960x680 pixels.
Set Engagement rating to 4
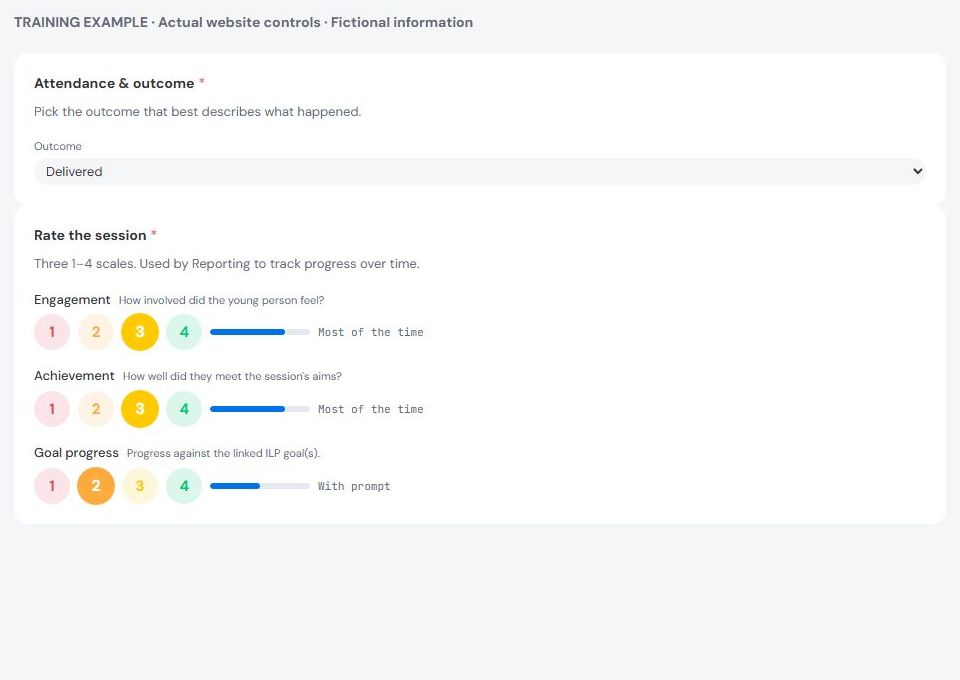(x=184, y=332)
